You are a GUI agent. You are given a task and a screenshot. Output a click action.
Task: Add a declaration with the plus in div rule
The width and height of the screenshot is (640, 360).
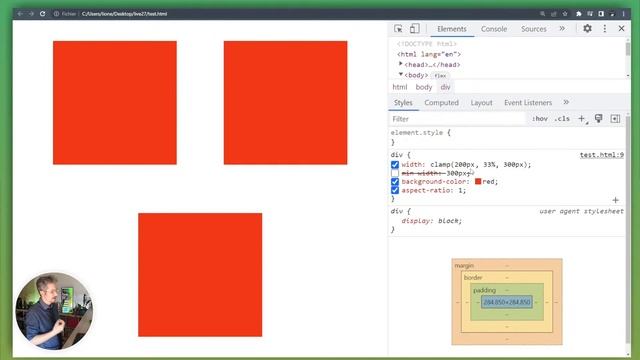616,200
